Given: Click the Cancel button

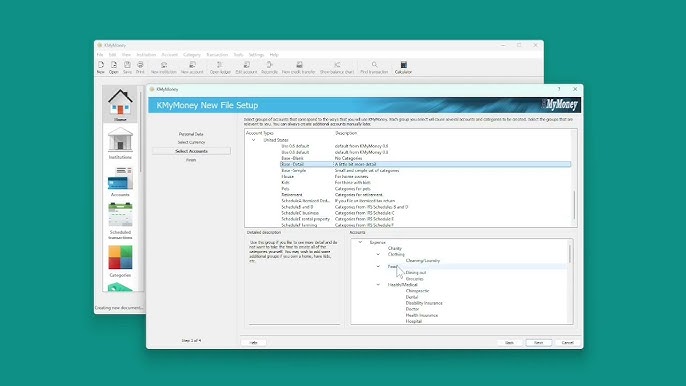Looking at the screenshot, I should (567, 343).
